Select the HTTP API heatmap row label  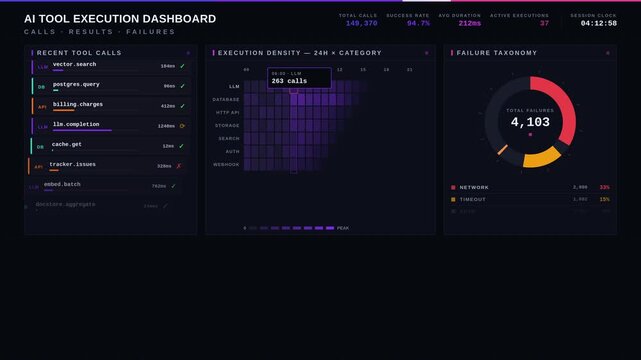(x=227, y=113)
